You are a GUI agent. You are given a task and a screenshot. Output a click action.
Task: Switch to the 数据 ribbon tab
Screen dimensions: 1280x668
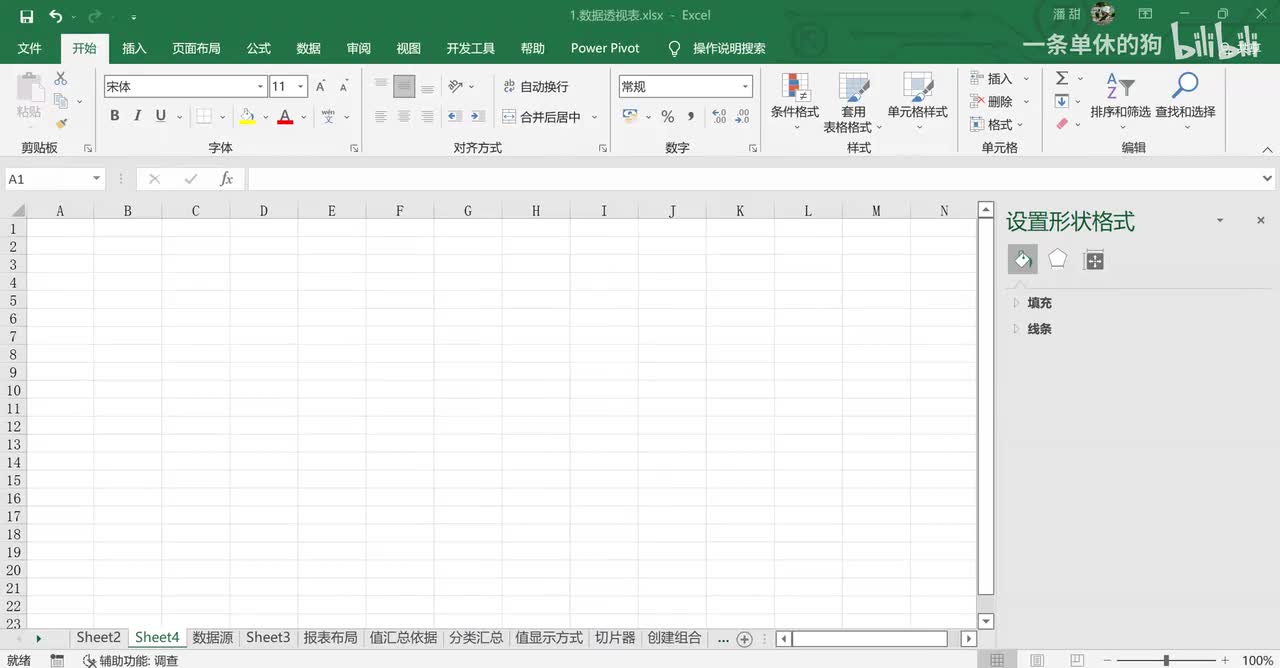click(x=309, y=48)
